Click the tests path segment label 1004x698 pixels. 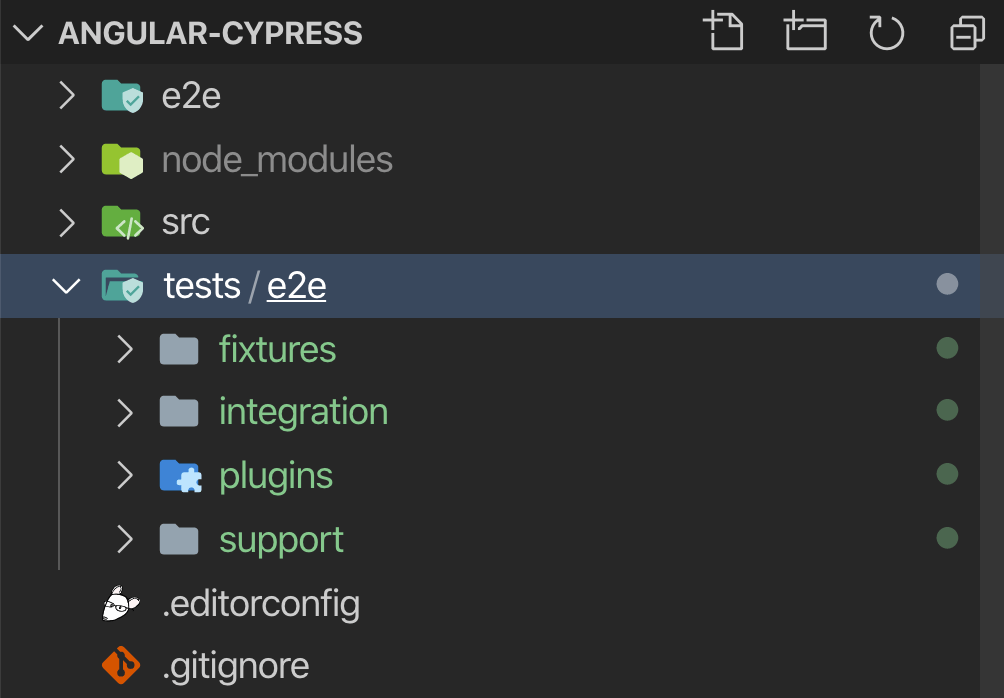point(202,286)
